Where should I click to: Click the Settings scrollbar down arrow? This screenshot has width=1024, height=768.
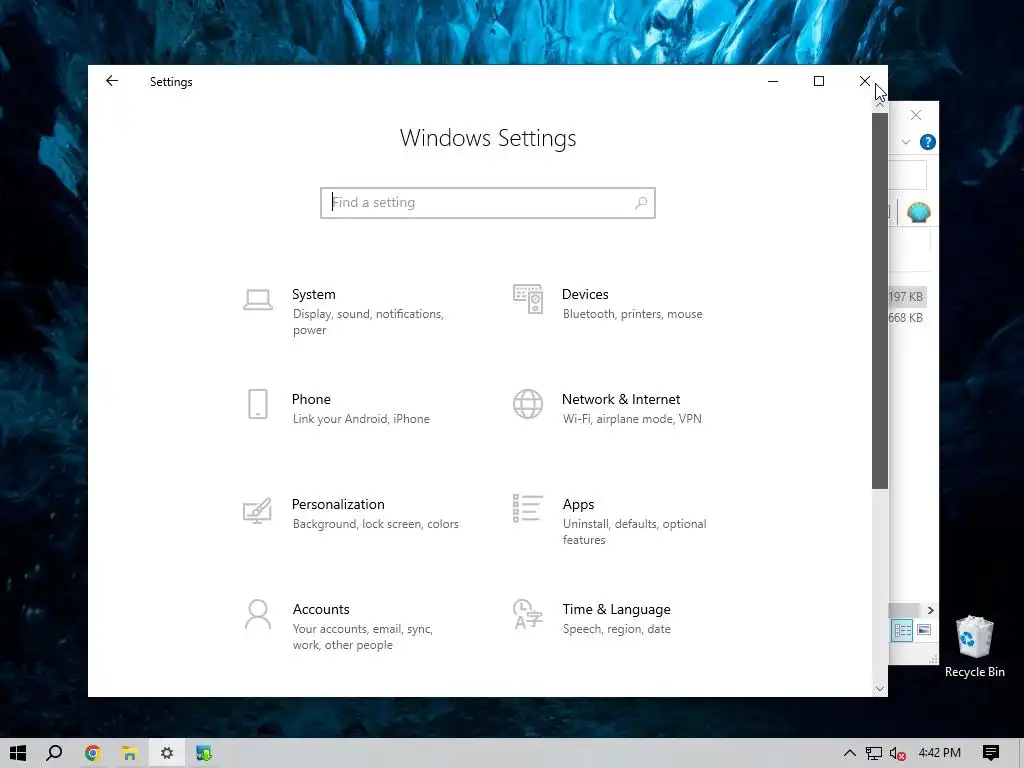point(880,688)
